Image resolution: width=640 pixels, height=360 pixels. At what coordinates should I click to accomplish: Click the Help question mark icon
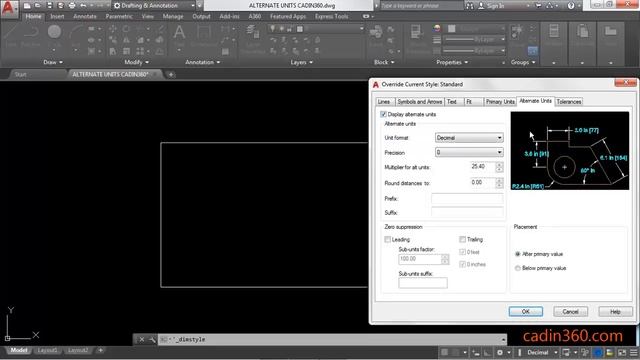571,6
